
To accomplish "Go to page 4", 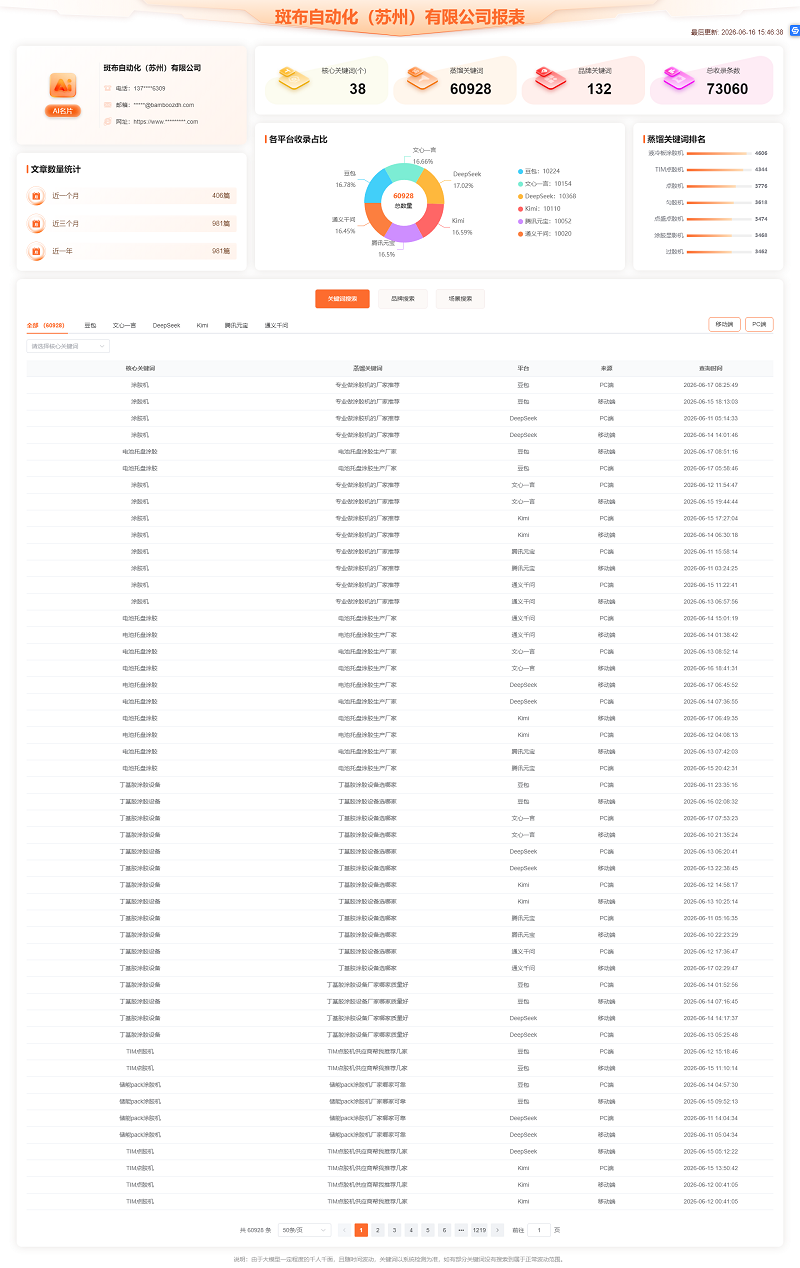I will tap(411, 1230).
